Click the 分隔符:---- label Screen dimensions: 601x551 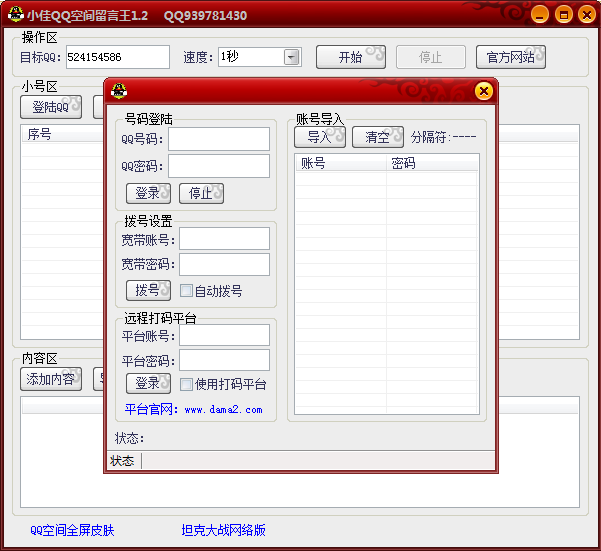[443, 137]
